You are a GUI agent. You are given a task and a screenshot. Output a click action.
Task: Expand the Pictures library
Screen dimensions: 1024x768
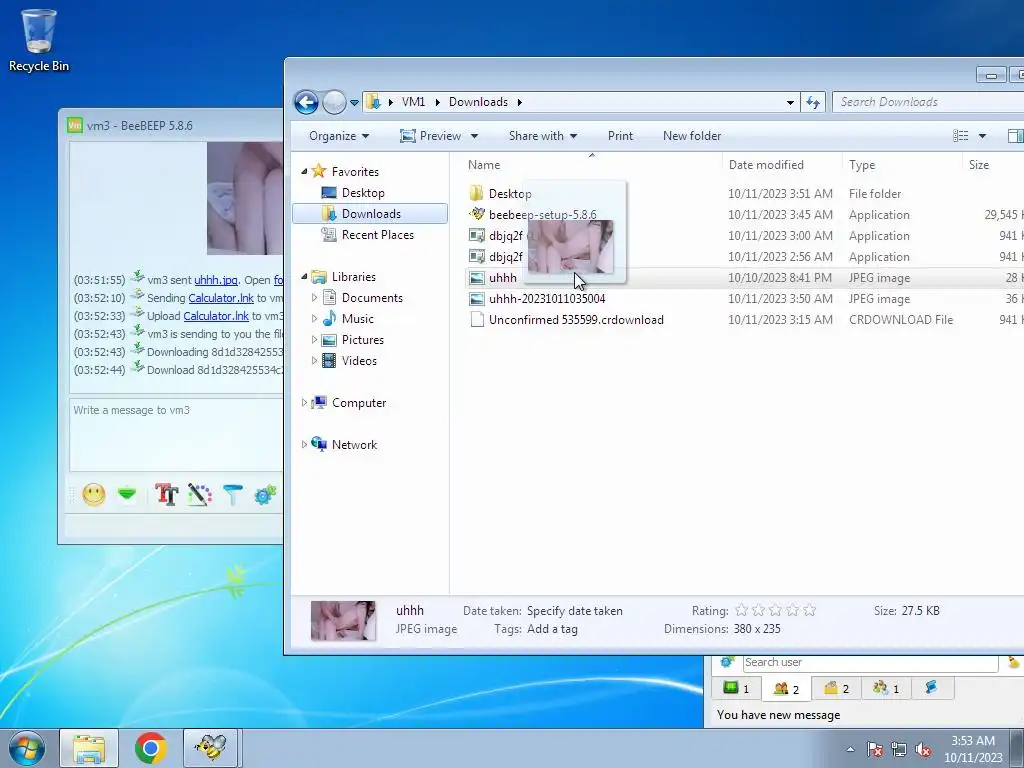coord(314,340)
